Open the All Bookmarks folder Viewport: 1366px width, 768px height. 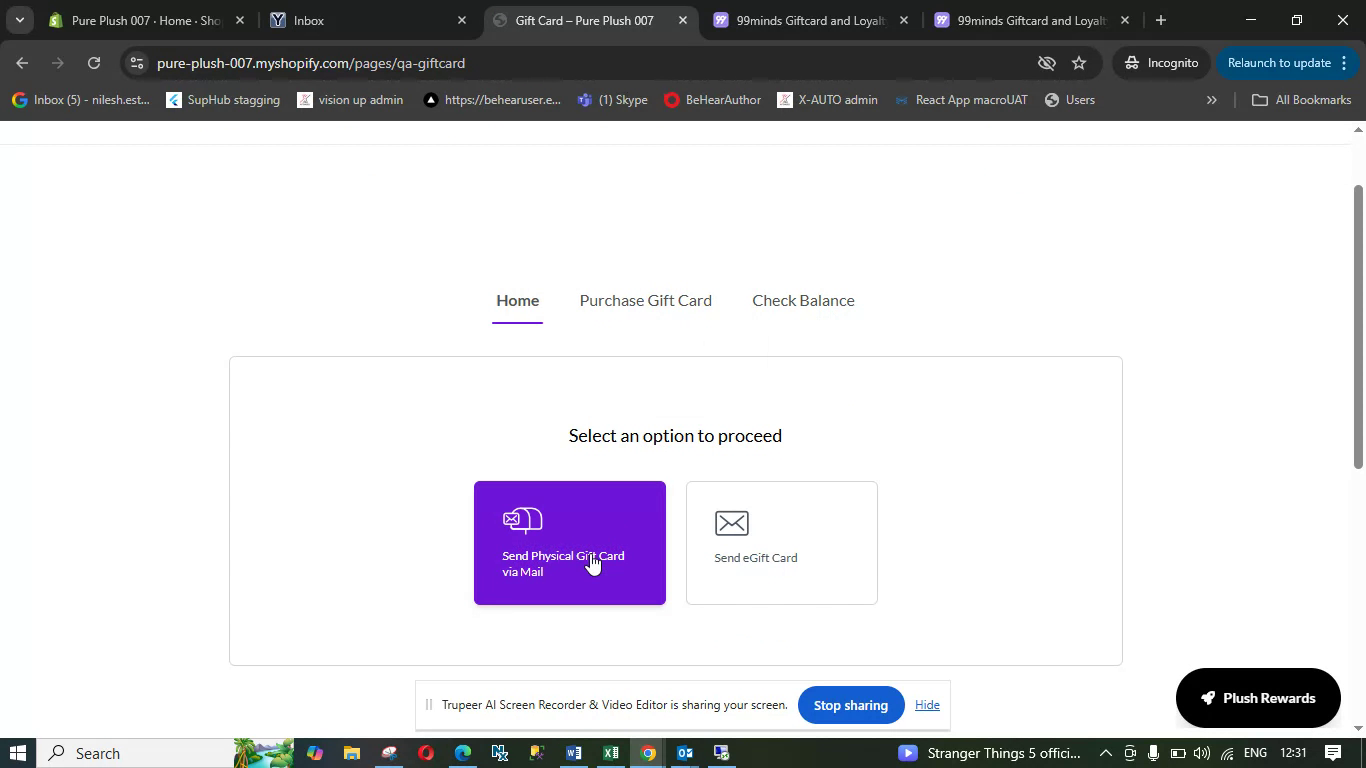click(x=1301, y=100)
